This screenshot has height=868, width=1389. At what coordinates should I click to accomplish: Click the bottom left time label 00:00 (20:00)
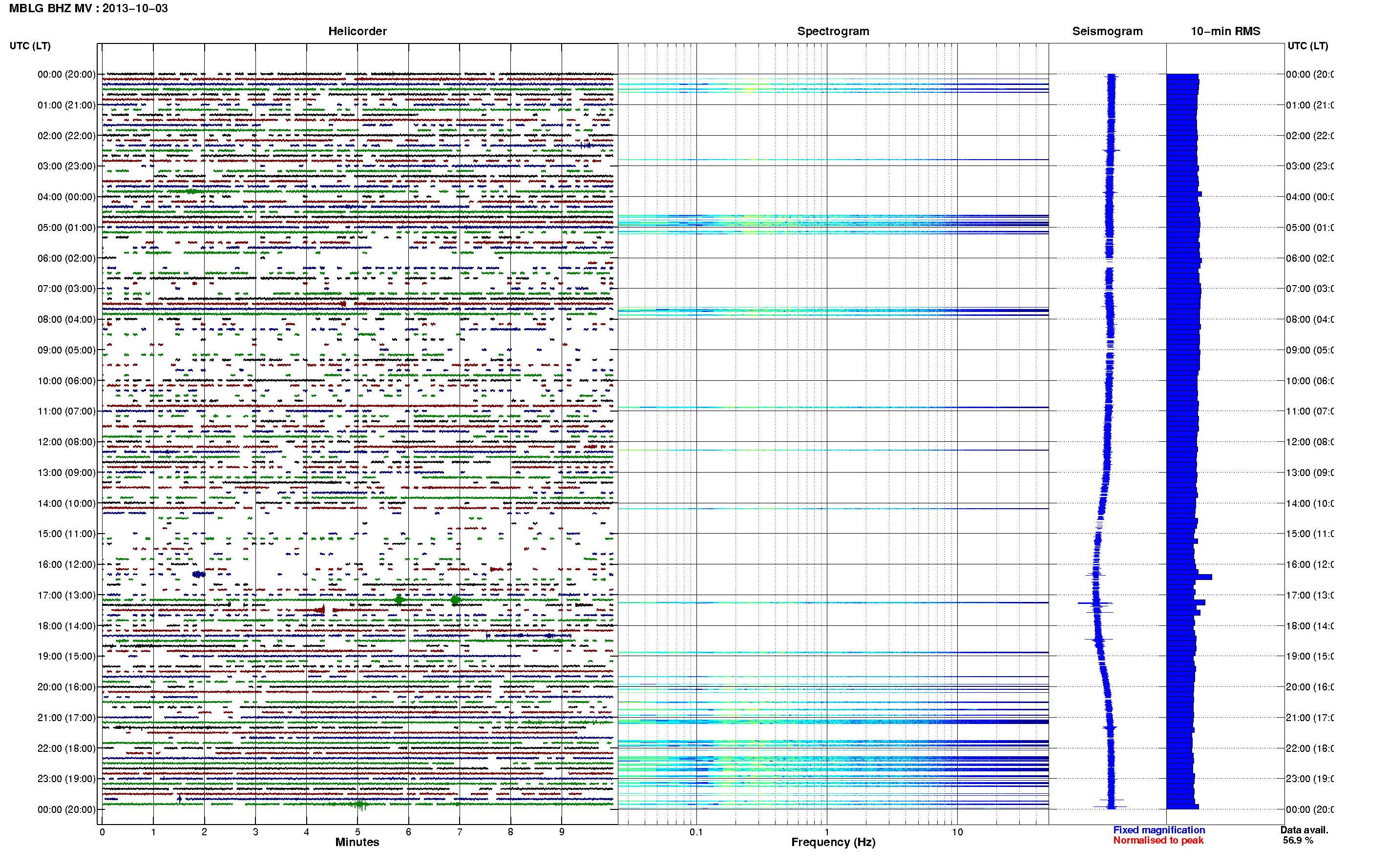click(x=66, y=809)
